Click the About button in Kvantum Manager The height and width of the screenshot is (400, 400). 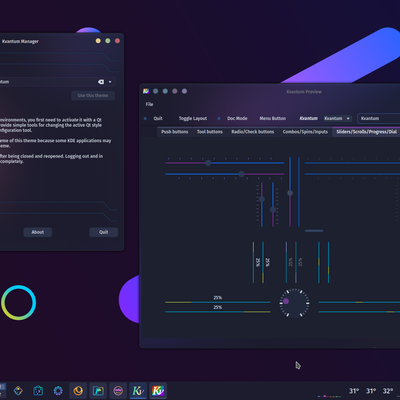click(38, 232)
